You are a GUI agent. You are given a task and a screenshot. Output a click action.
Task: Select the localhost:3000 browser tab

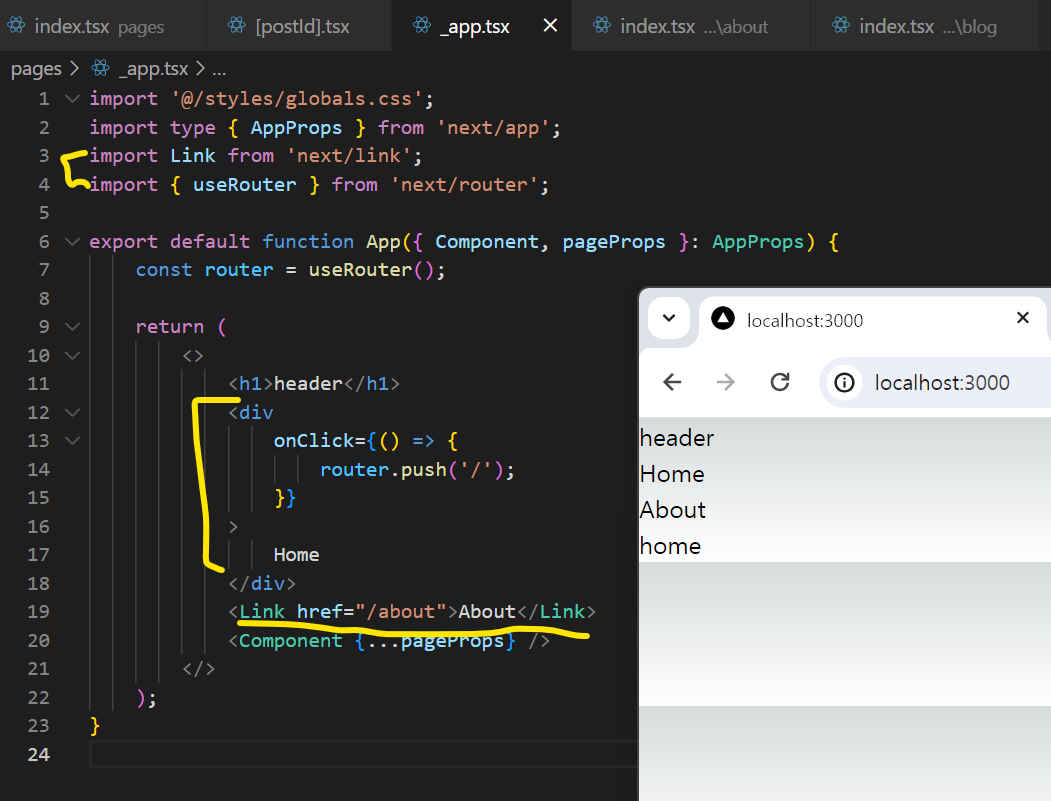(x=871, y=320)
